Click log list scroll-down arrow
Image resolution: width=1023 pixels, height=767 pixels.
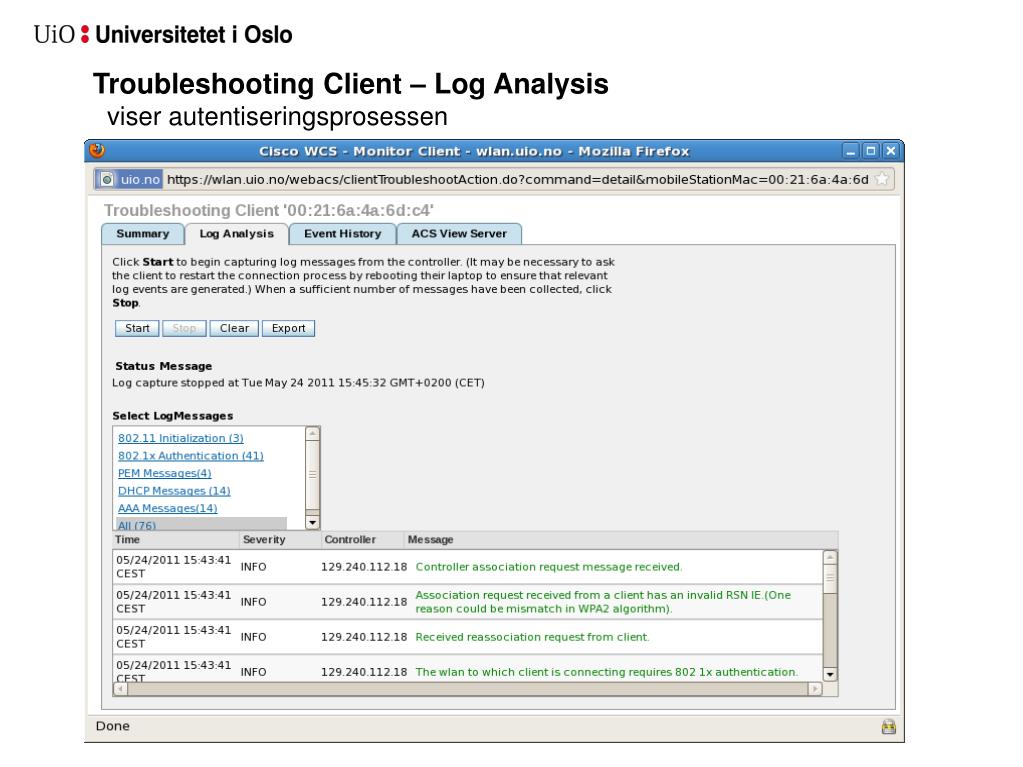313,522
